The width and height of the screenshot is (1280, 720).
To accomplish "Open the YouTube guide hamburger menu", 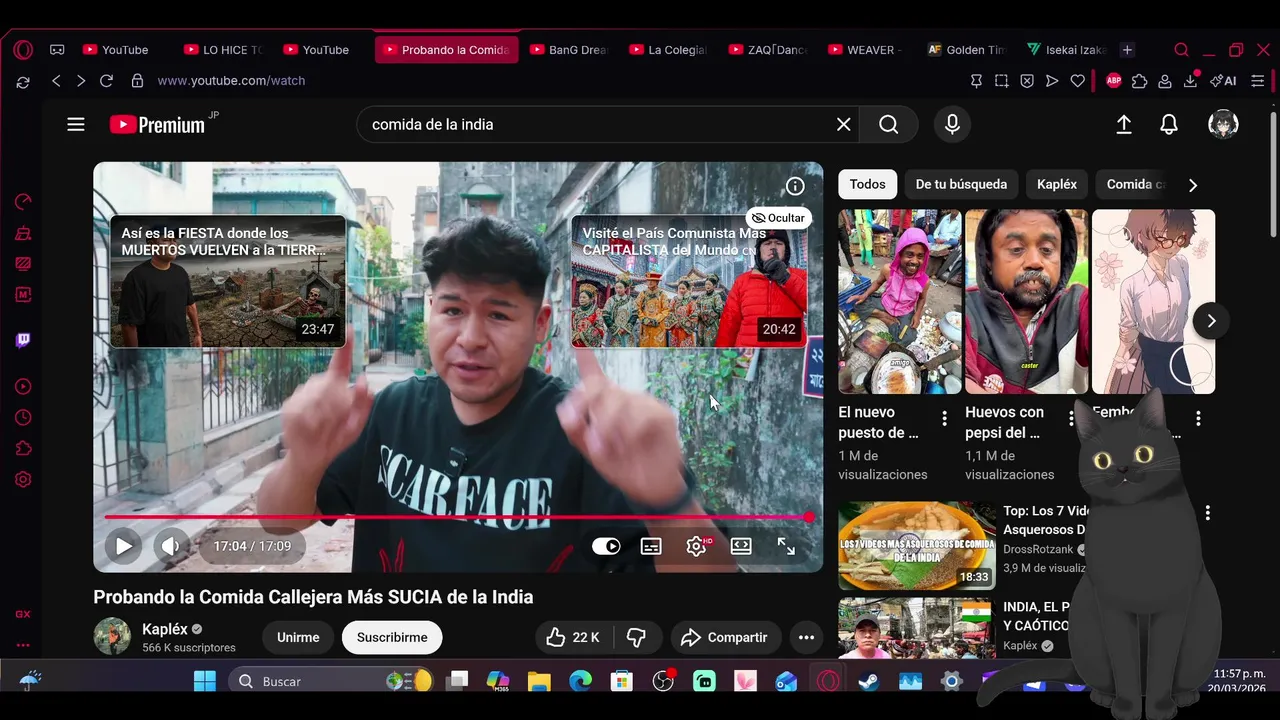I will 76,125.
